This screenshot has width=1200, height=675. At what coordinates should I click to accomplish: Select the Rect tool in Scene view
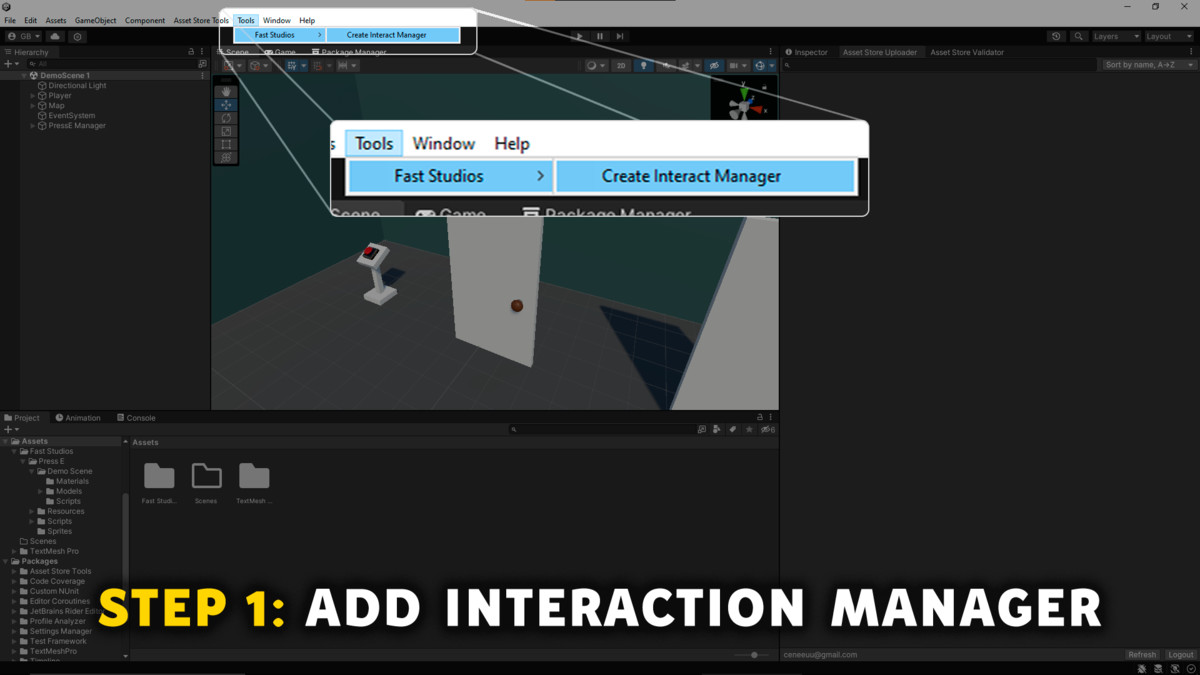226,144
